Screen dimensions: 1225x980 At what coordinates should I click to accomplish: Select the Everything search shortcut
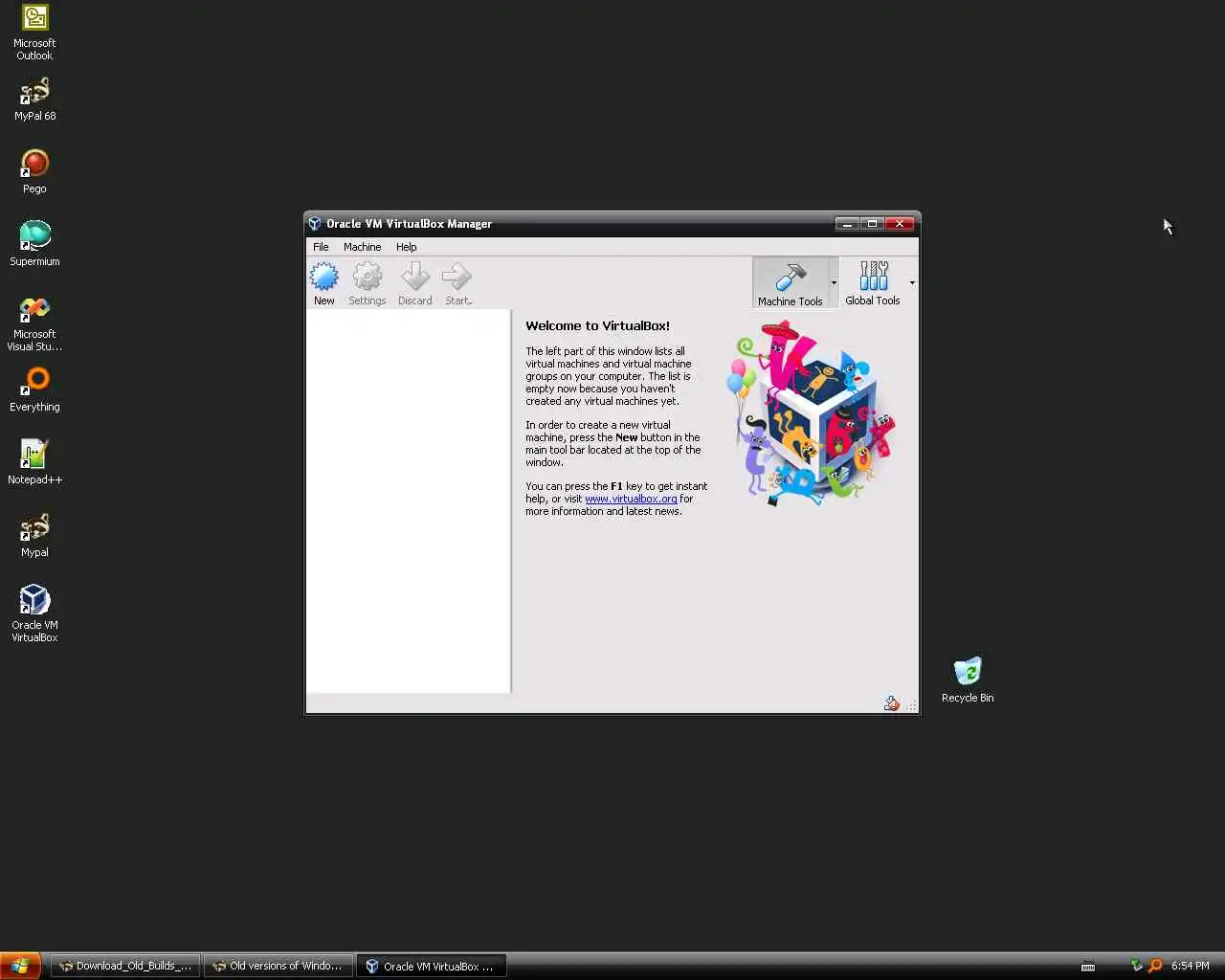[34, 390]
